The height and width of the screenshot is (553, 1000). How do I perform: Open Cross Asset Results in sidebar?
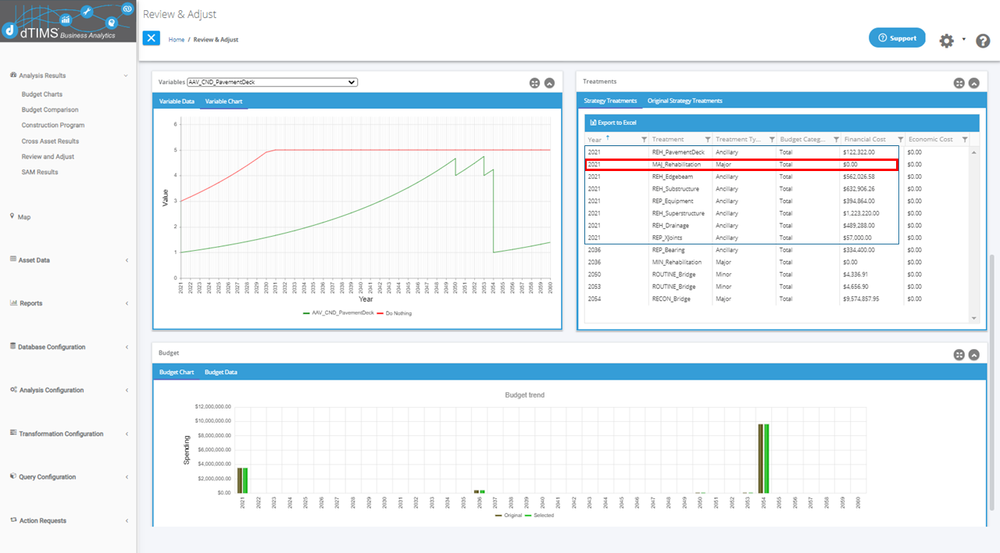click(50, 141)
